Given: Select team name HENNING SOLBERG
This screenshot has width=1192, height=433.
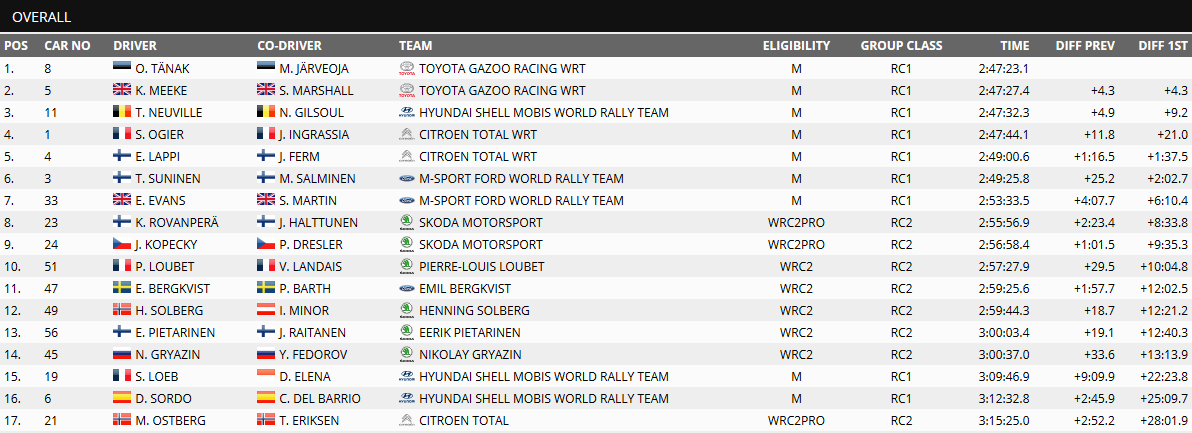Looking at the screenshot, I should coord(474,311).
